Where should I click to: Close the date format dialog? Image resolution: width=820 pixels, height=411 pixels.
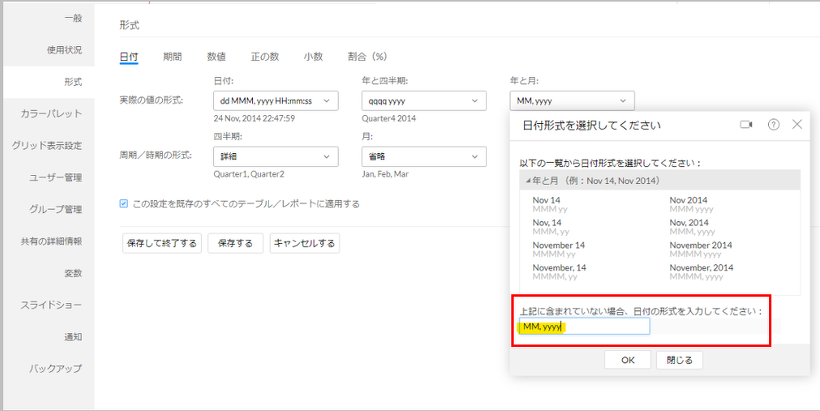(x=797, y=125)
